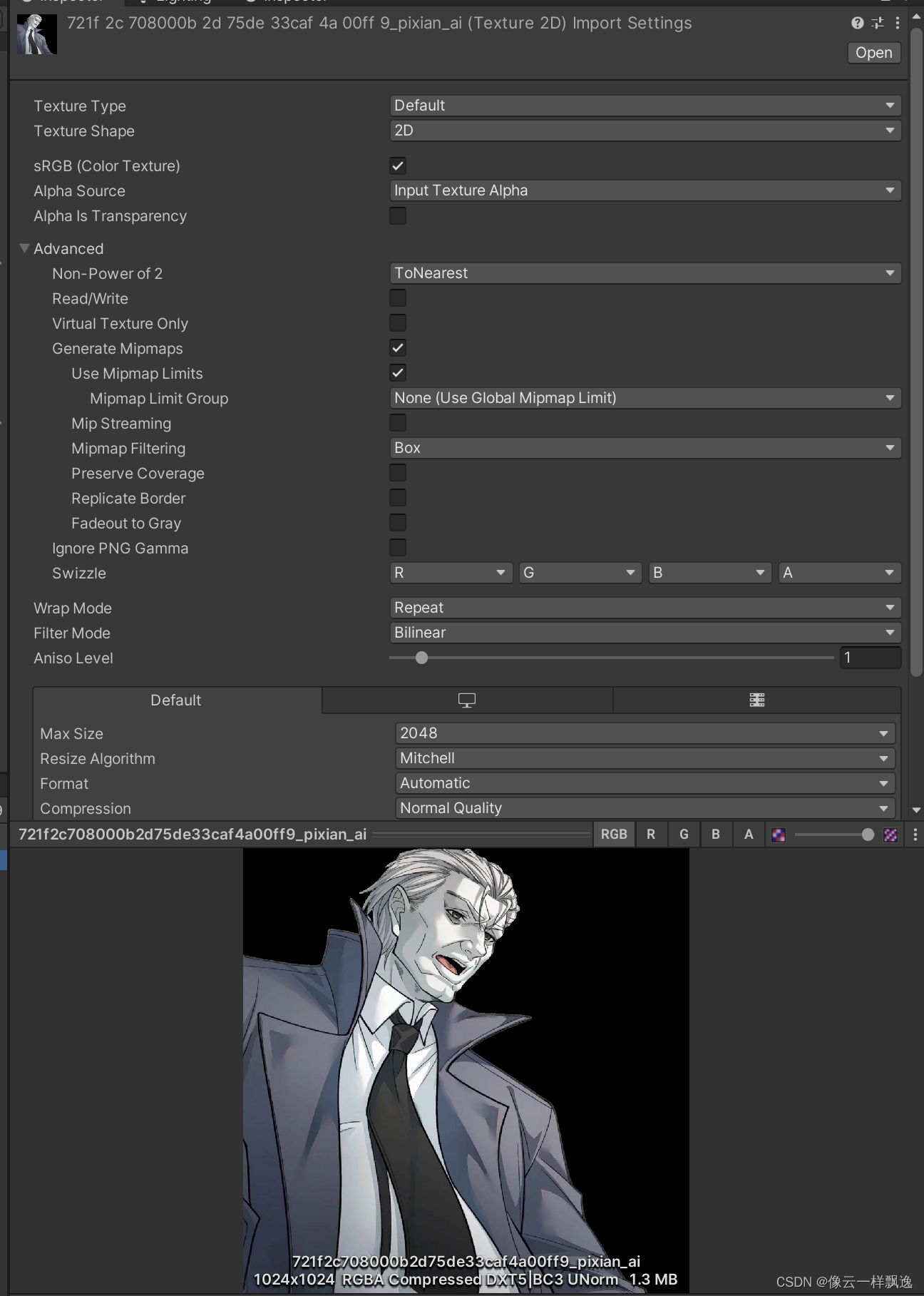Enable the Replicate Border checkbox
This screenshot has height=1296, width=924.
coord(398,498)
